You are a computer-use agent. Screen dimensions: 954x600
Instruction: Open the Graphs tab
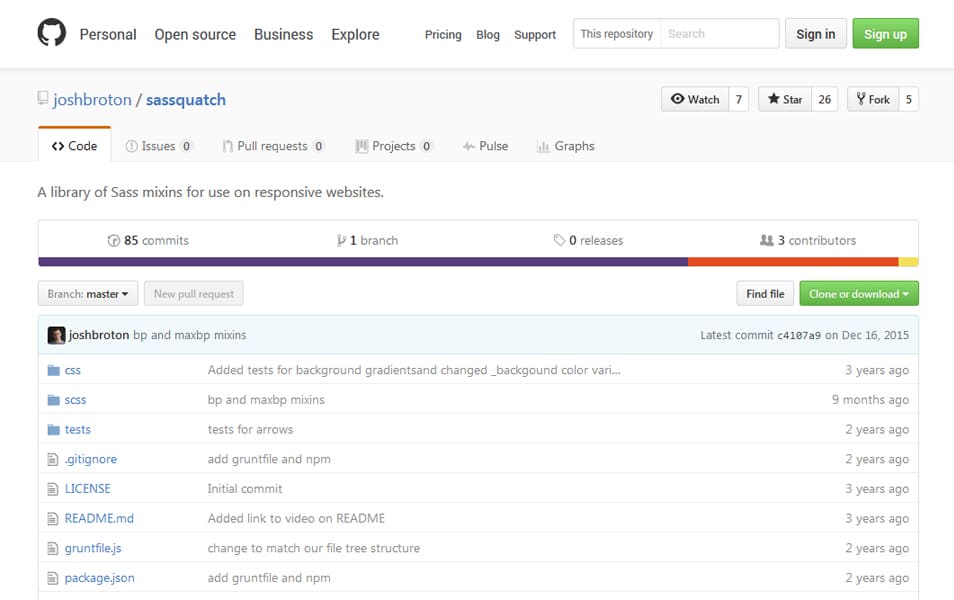[565, 146]
